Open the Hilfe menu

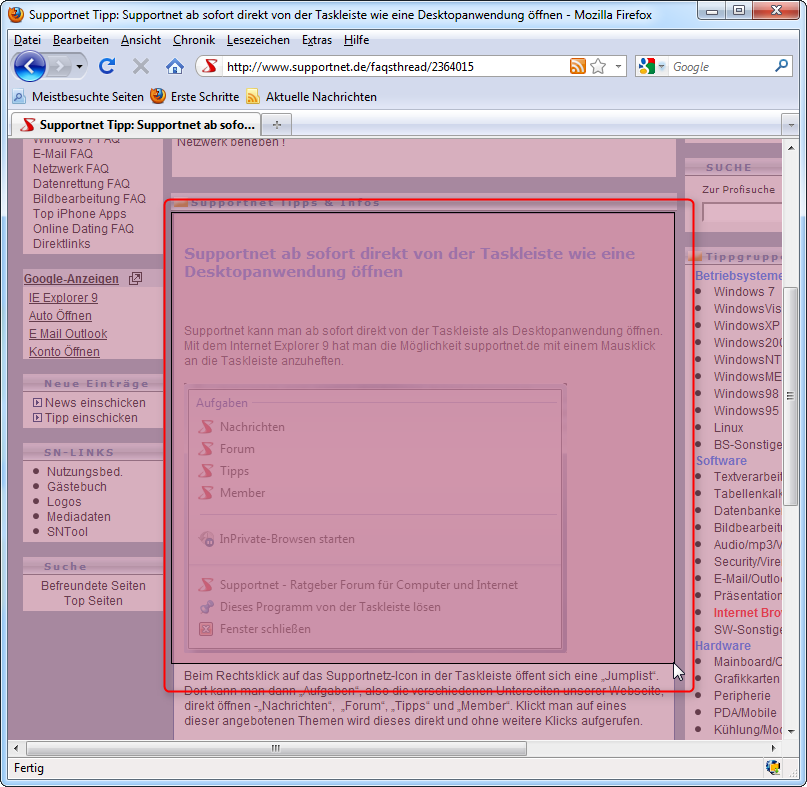[x=357, y=40]
